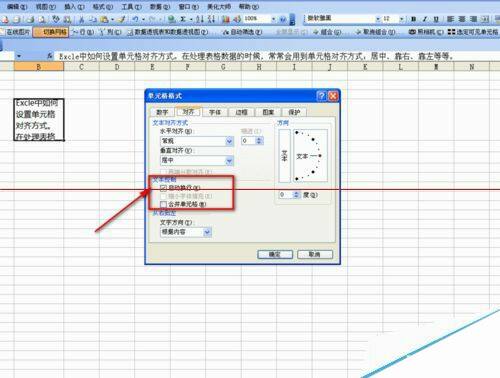
Task: Click the 取消 Cancel button
Action: point(315,254)
